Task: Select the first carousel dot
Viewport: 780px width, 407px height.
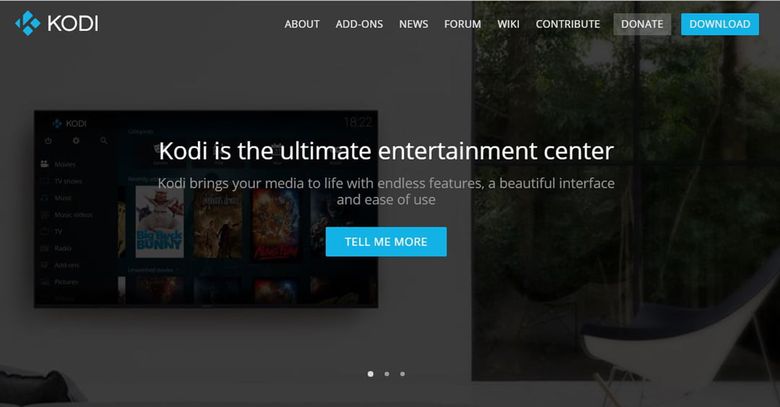Action: click(371, 374)
